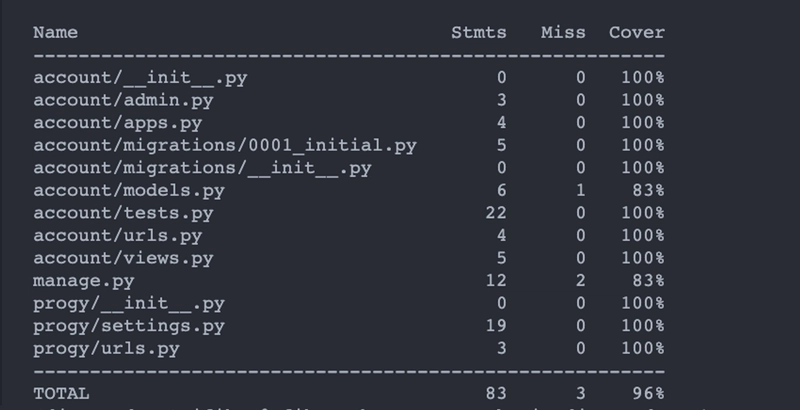Select progy/urls.py in the report
The width and height of the screenshot is (800, 410).
pyautogui.click(x=107, y=348)
